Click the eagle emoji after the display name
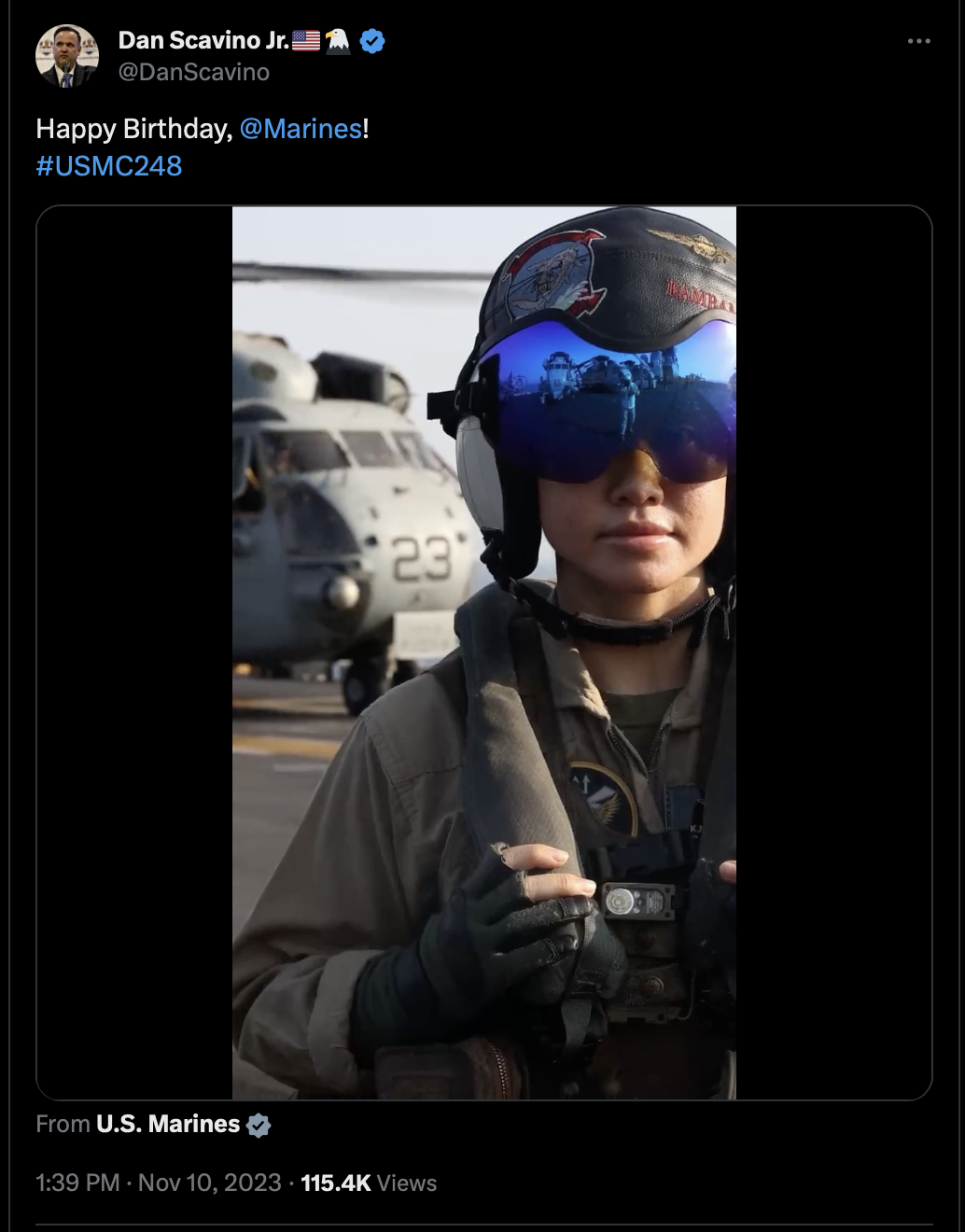The image size is (965, 1232). [x=338, y=41]
